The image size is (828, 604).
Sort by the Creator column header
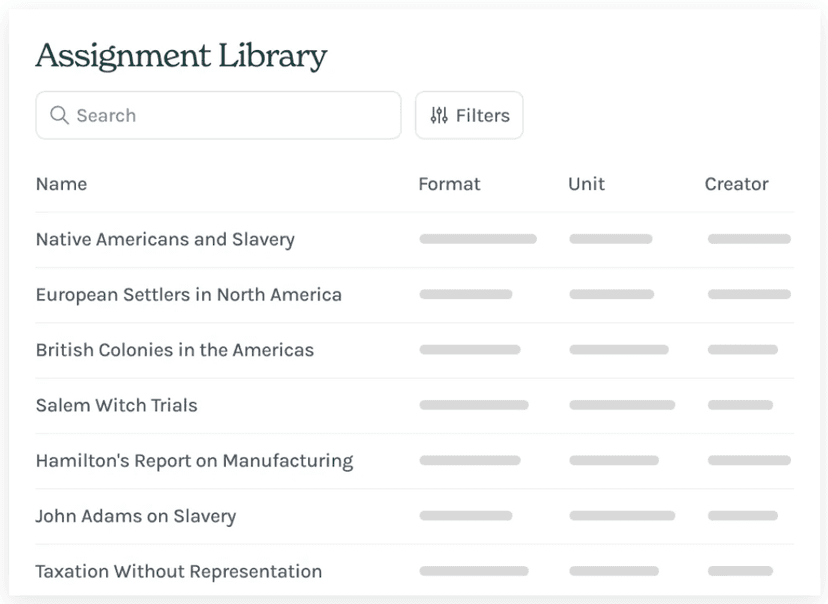point(736,184)
